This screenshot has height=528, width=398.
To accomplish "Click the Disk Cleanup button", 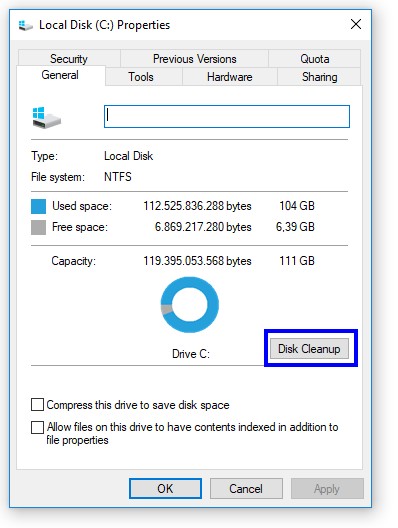I will 309,349.
